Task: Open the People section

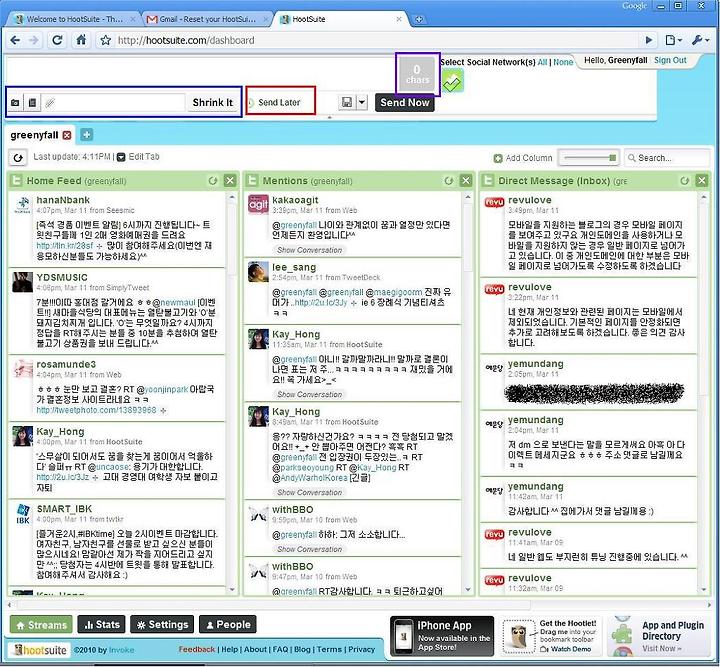Action: 228,624
